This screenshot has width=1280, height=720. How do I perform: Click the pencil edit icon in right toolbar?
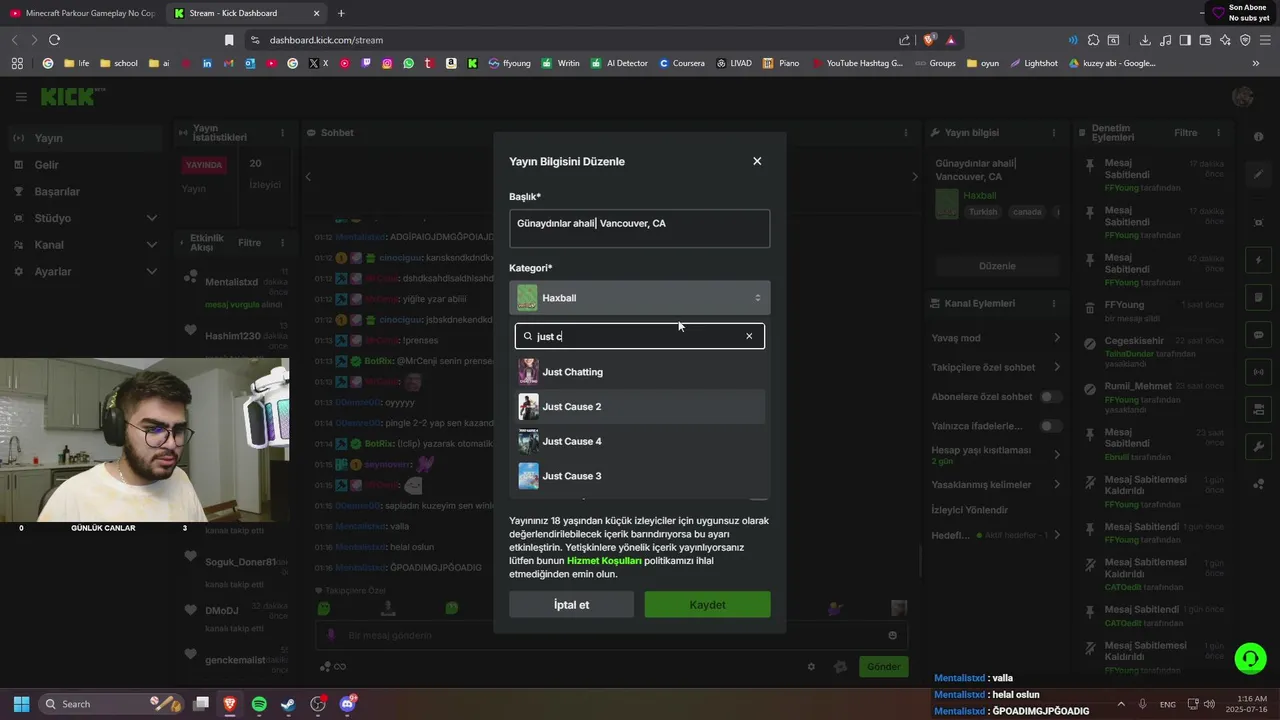pos(1258,174)
